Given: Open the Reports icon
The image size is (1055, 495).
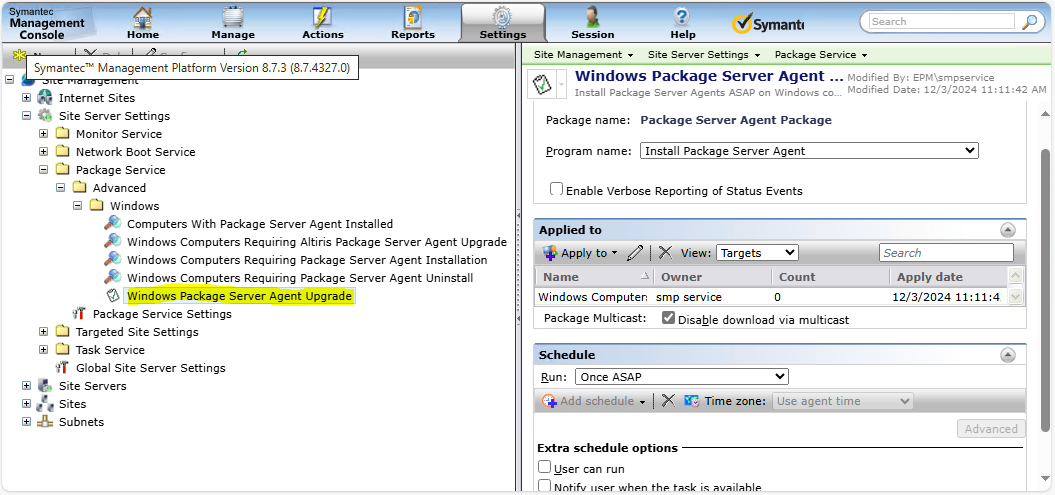Looking at the screenshot, I should coord(412,17).
